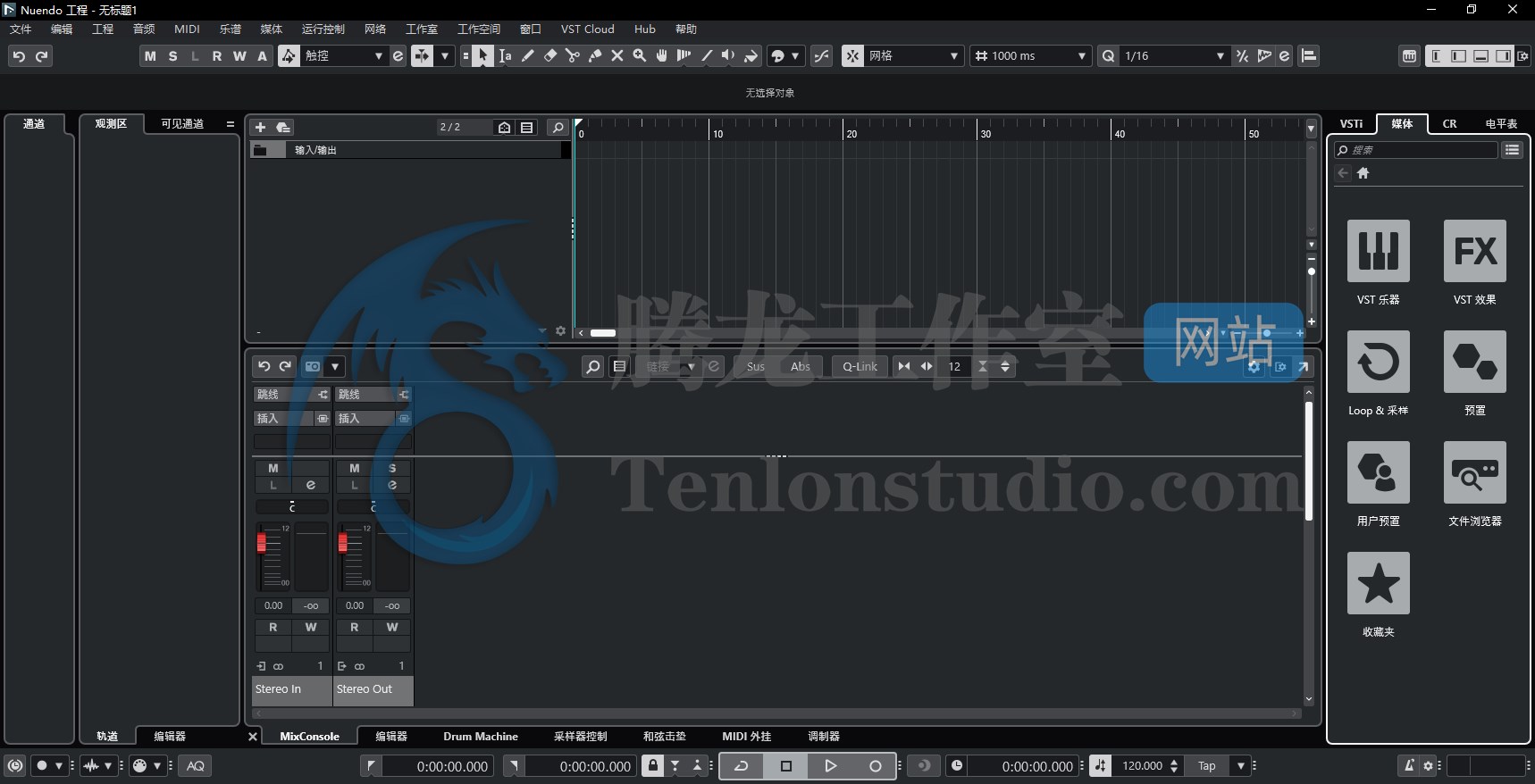1535x784 pixels.
Task: Click Abs button in MixConsole toolbar
Action: click(800, 366)
